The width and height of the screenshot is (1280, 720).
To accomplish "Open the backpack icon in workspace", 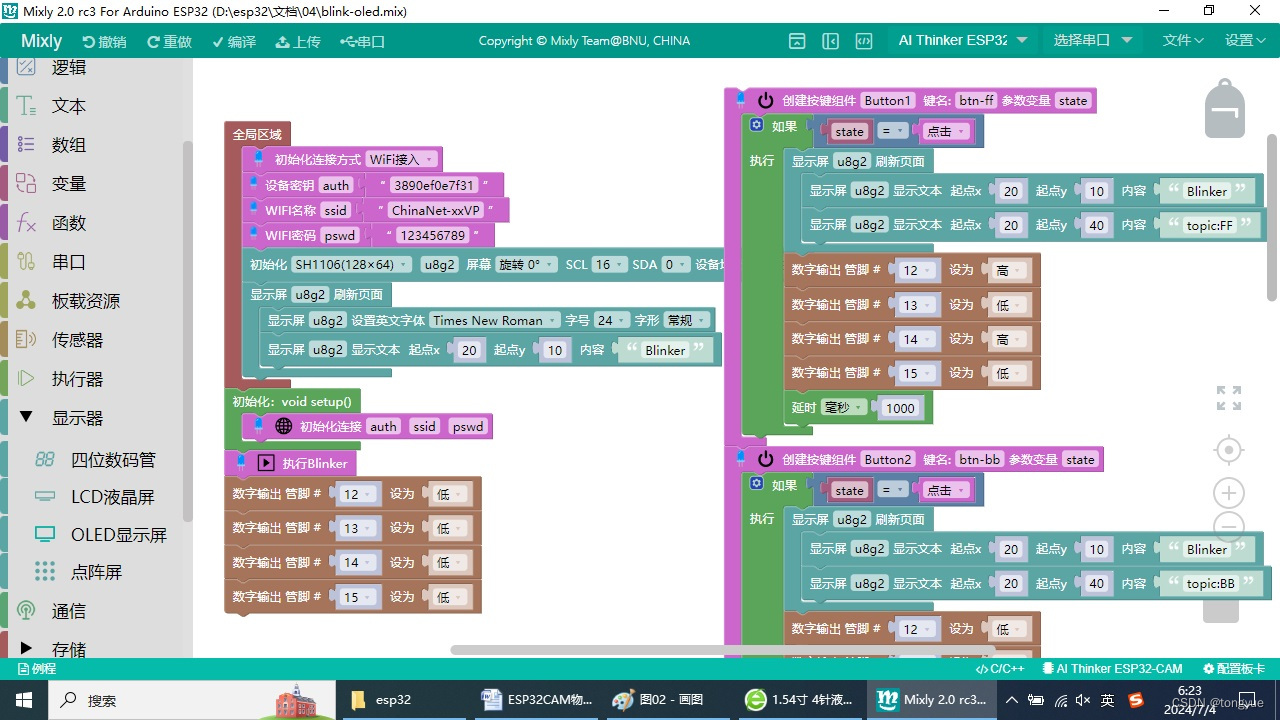I will pos(1224,108).
